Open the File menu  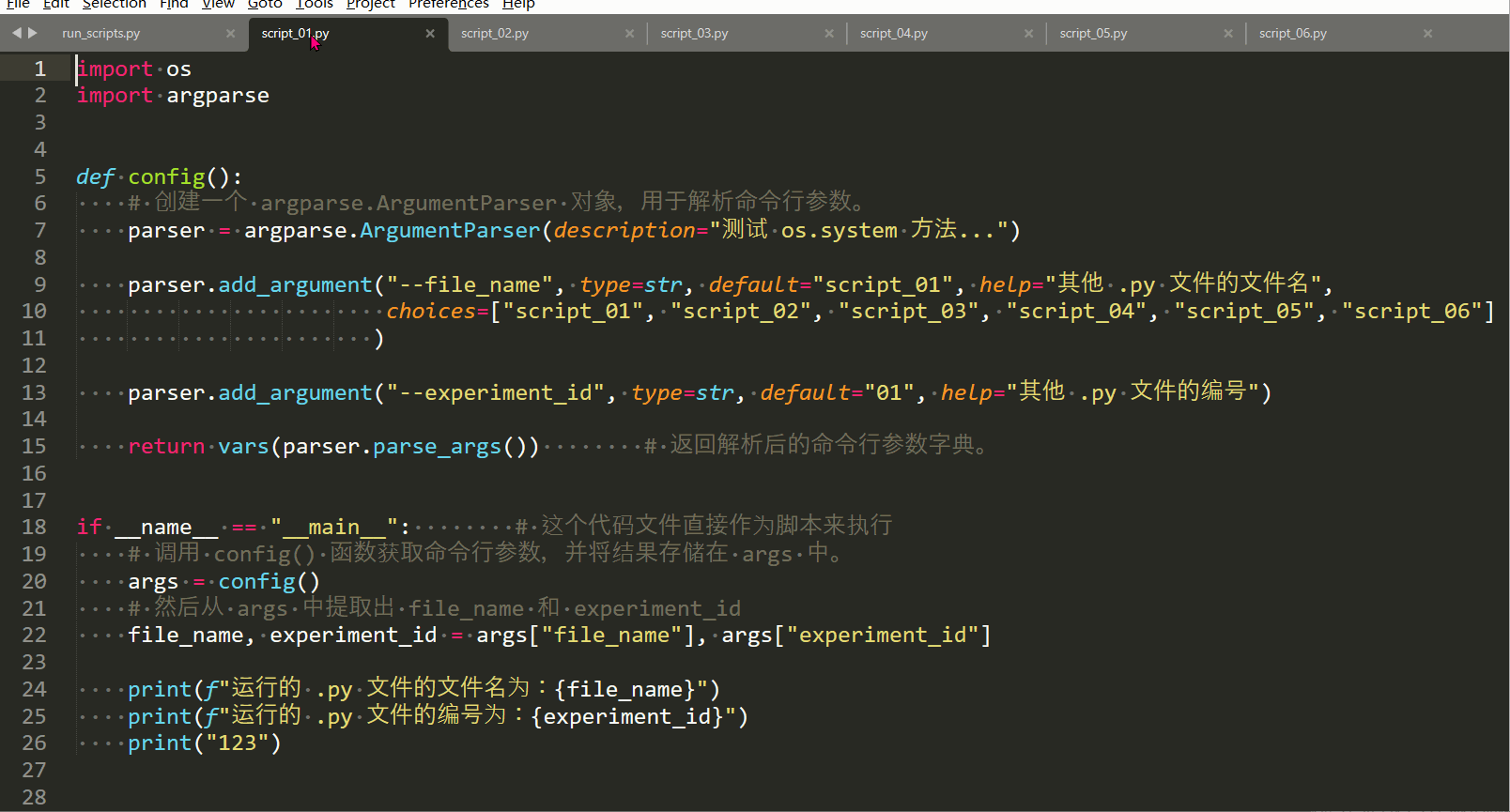18,4
